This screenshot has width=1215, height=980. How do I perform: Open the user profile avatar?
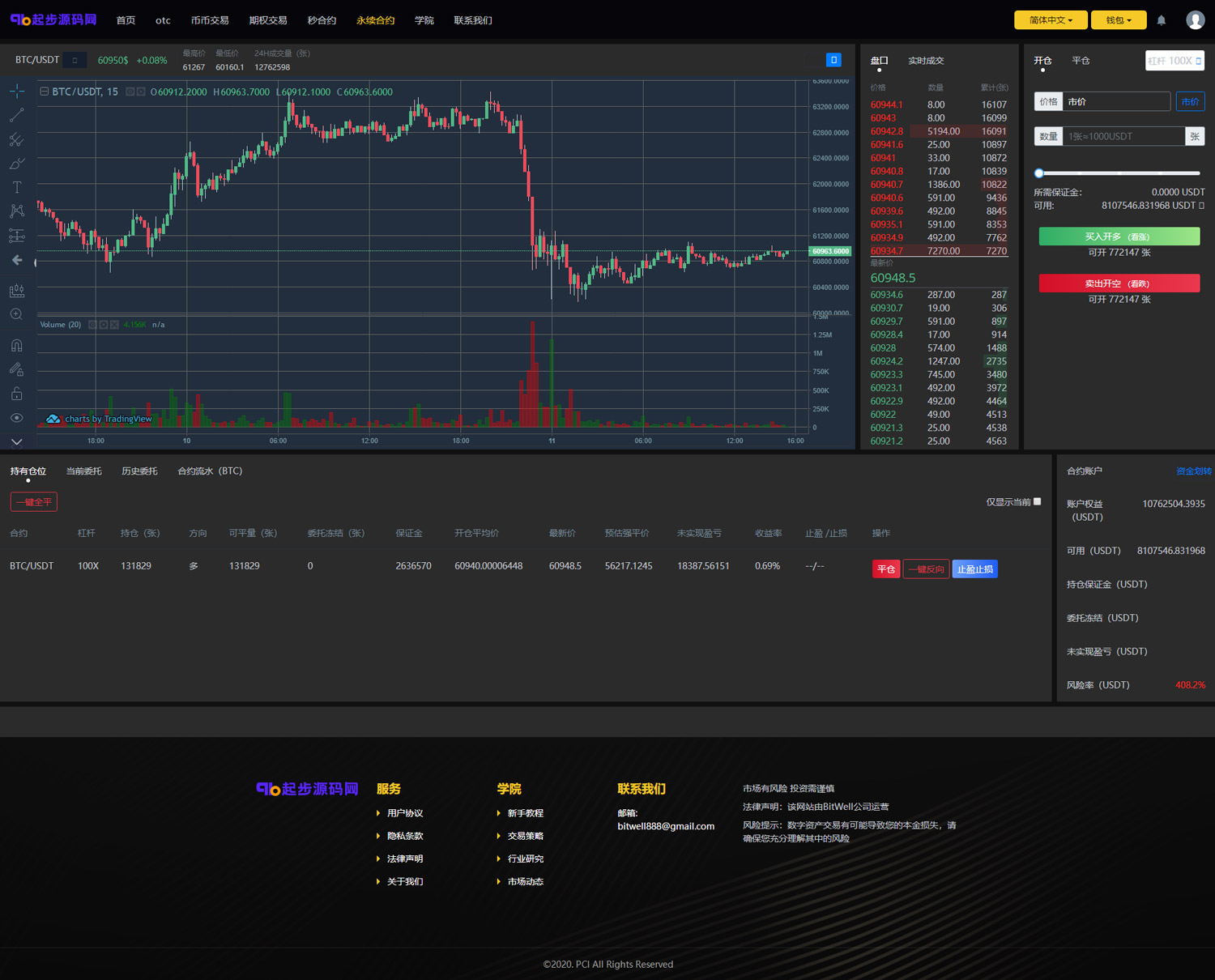click(x=1195, y=20)
